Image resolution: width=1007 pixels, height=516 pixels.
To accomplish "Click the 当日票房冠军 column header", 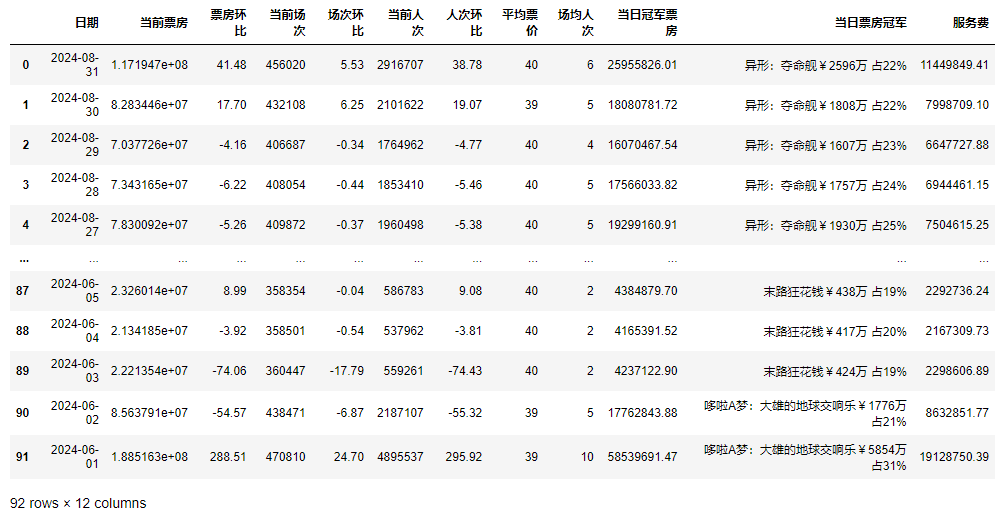I will 870,22.
